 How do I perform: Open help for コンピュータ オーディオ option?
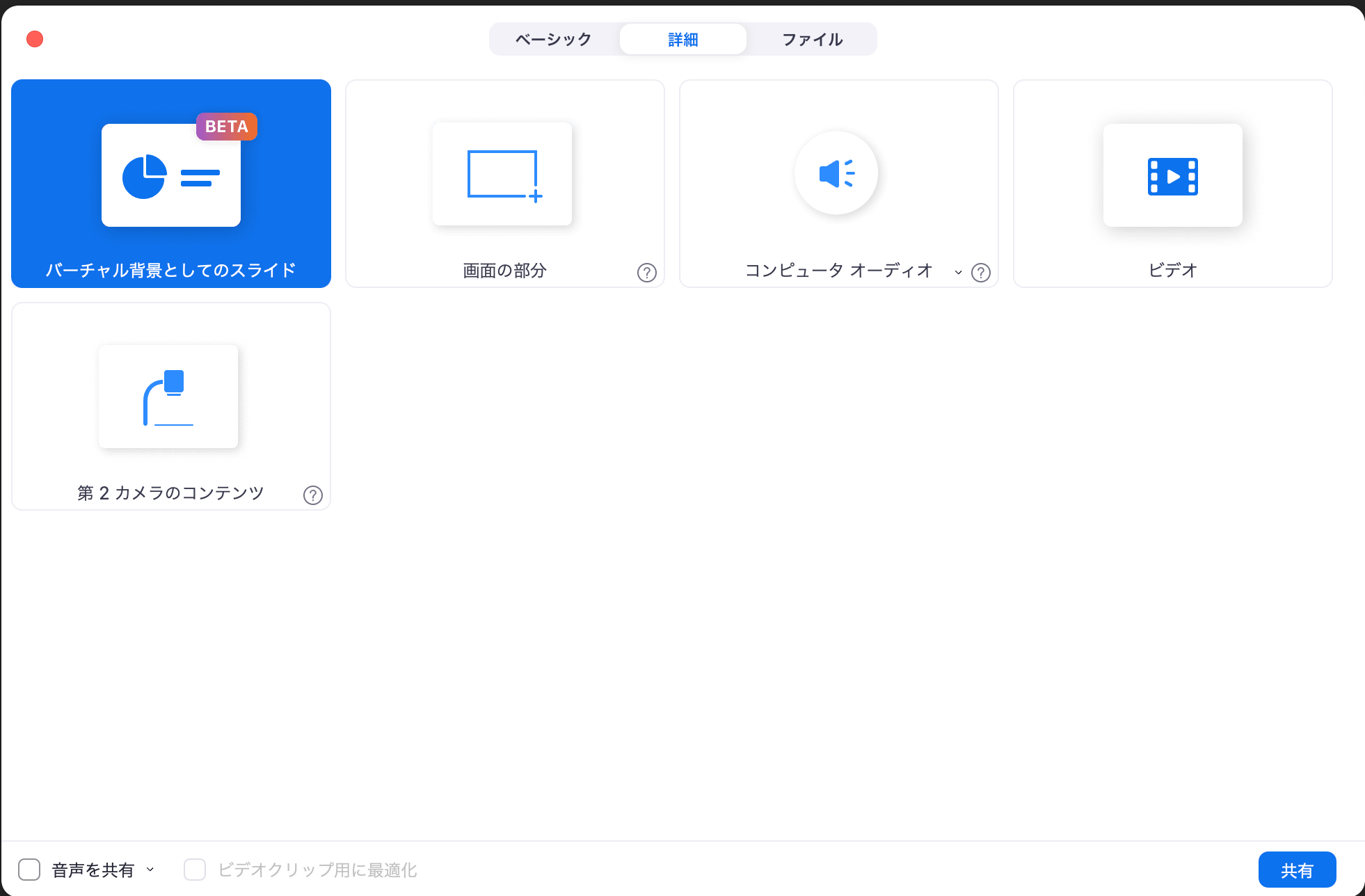[x=981, y=273]
